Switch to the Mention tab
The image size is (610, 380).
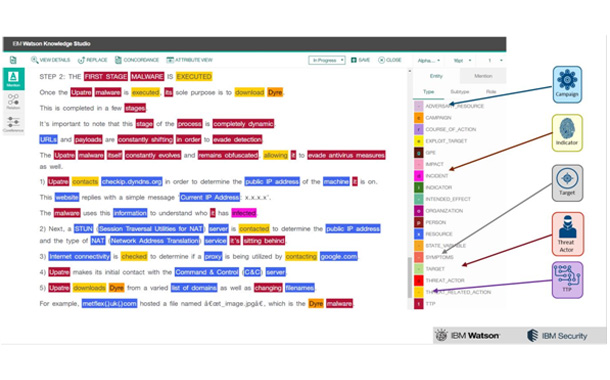tap(483, 76)
